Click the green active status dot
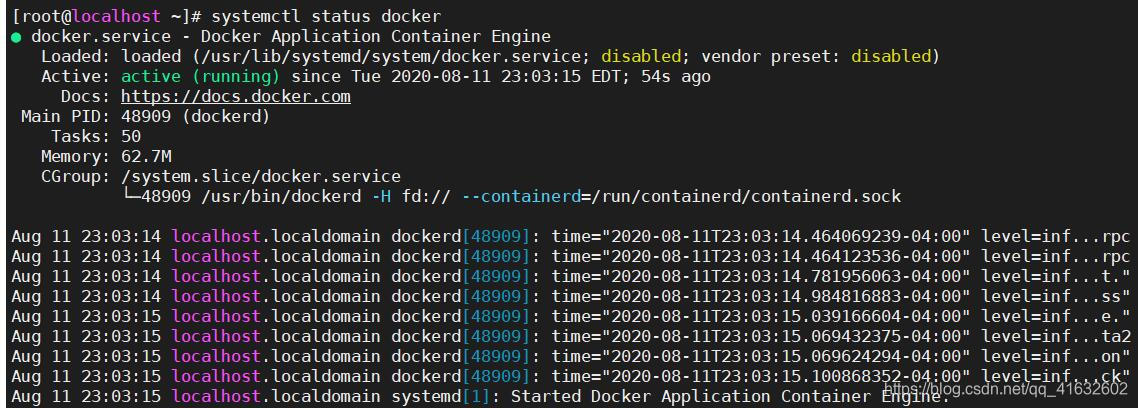The height and width of the screenshot is (408, 1138). [16, 37]
